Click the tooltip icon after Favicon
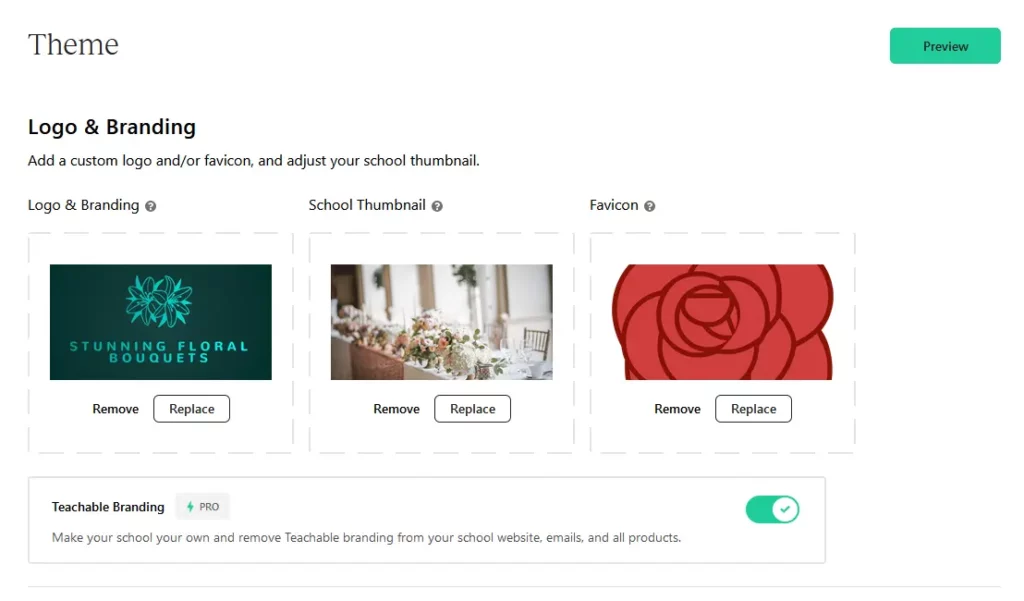 (651, 205)
